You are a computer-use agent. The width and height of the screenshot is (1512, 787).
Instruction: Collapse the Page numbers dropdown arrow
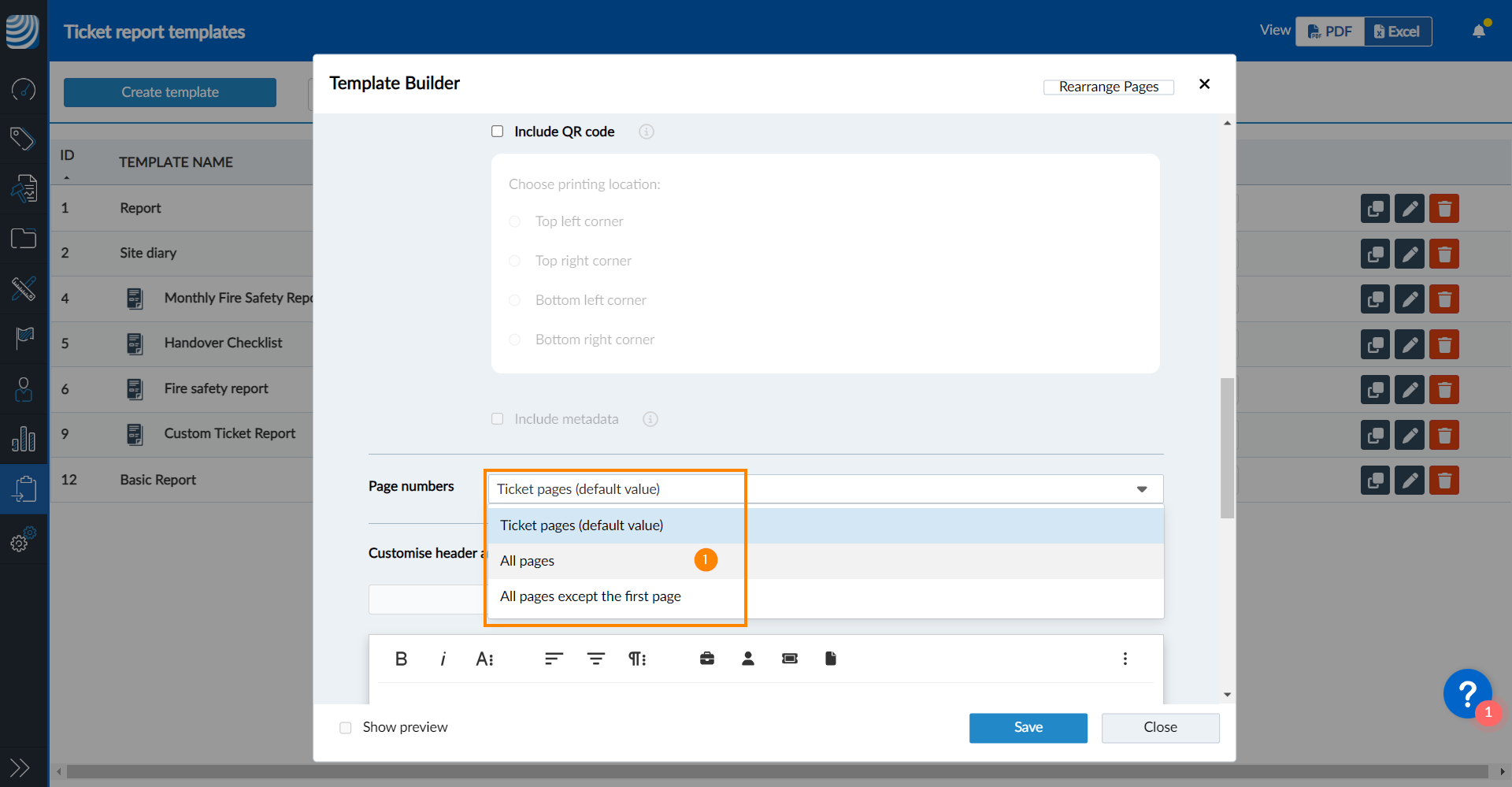pos(1142,489)
